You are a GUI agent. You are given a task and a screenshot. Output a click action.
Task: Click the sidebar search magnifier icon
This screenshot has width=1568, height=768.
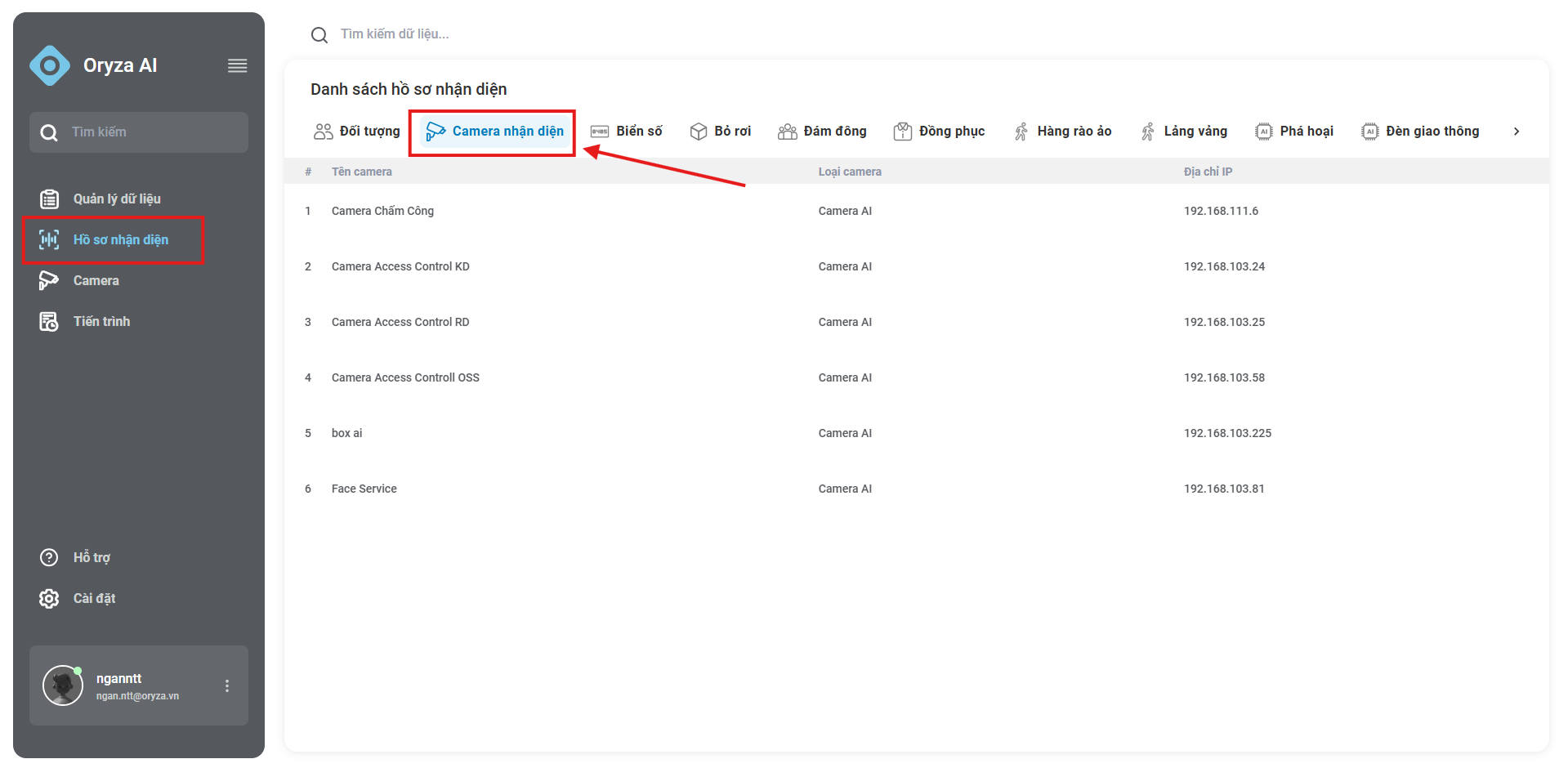[x=49, y=132]
